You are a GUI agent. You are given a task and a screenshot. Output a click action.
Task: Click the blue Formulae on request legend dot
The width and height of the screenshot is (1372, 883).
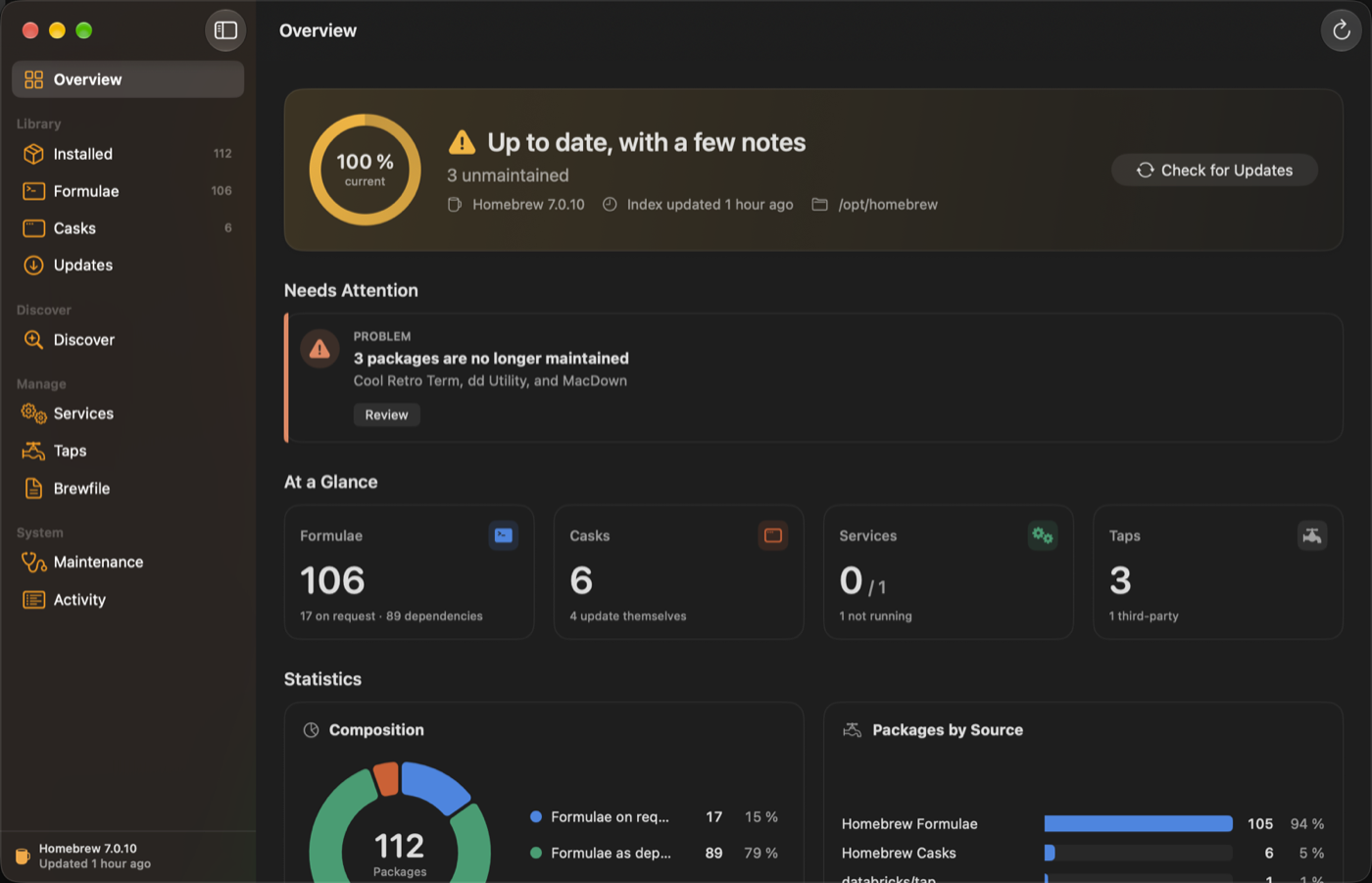tap(536, 816)
